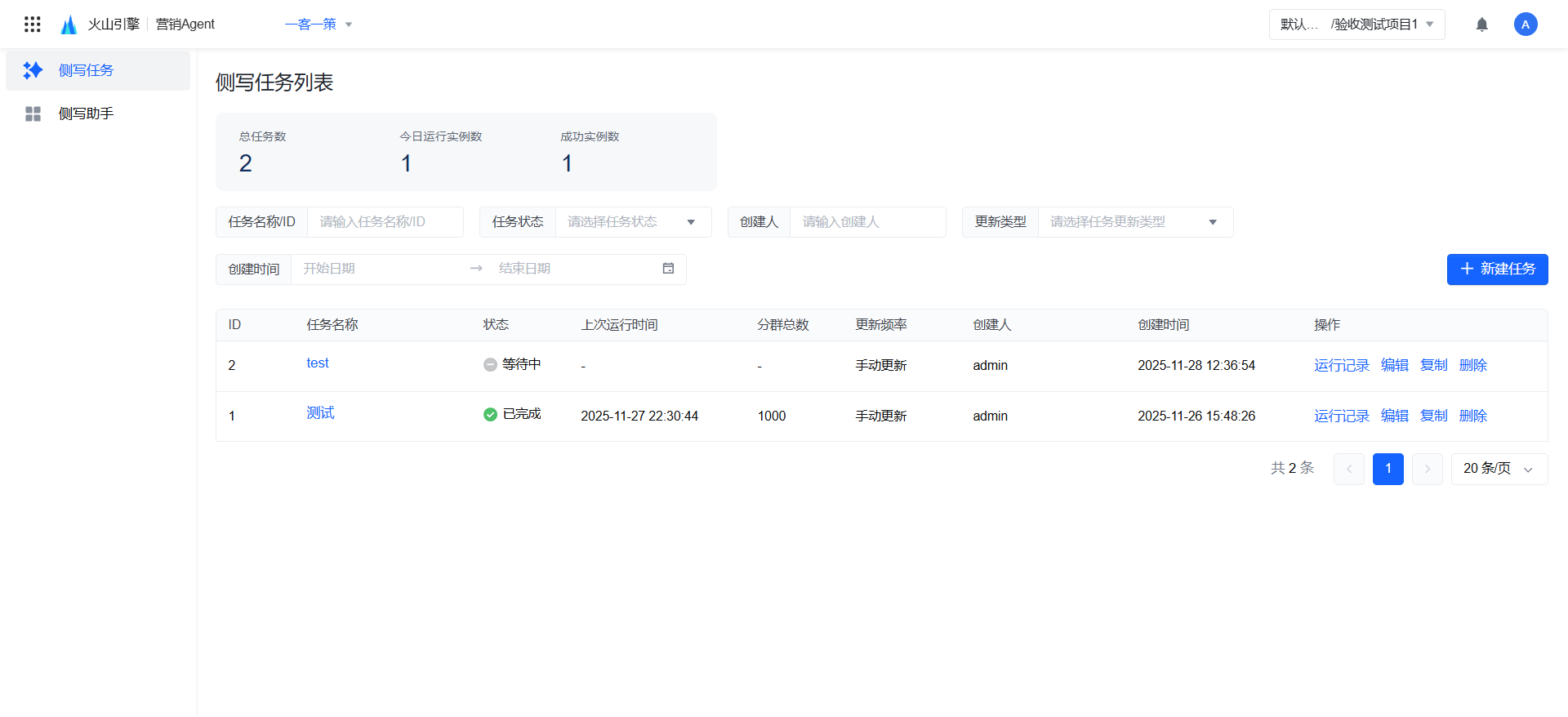Click the calendar icon in date range

[668, 269]
